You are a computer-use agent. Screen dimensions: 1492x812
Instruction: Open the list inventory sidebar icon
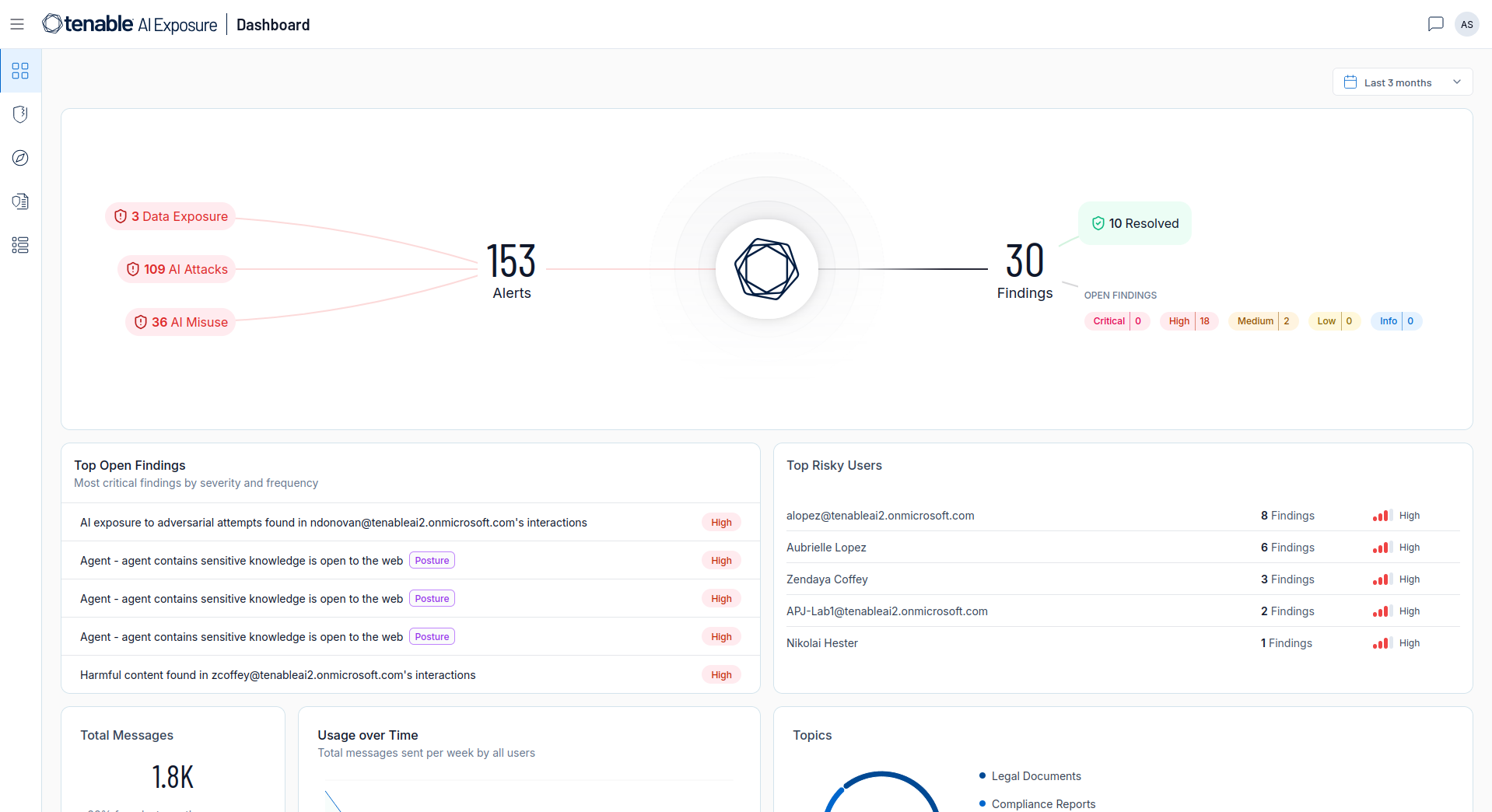pyautogui.click(x=20, y=245)
